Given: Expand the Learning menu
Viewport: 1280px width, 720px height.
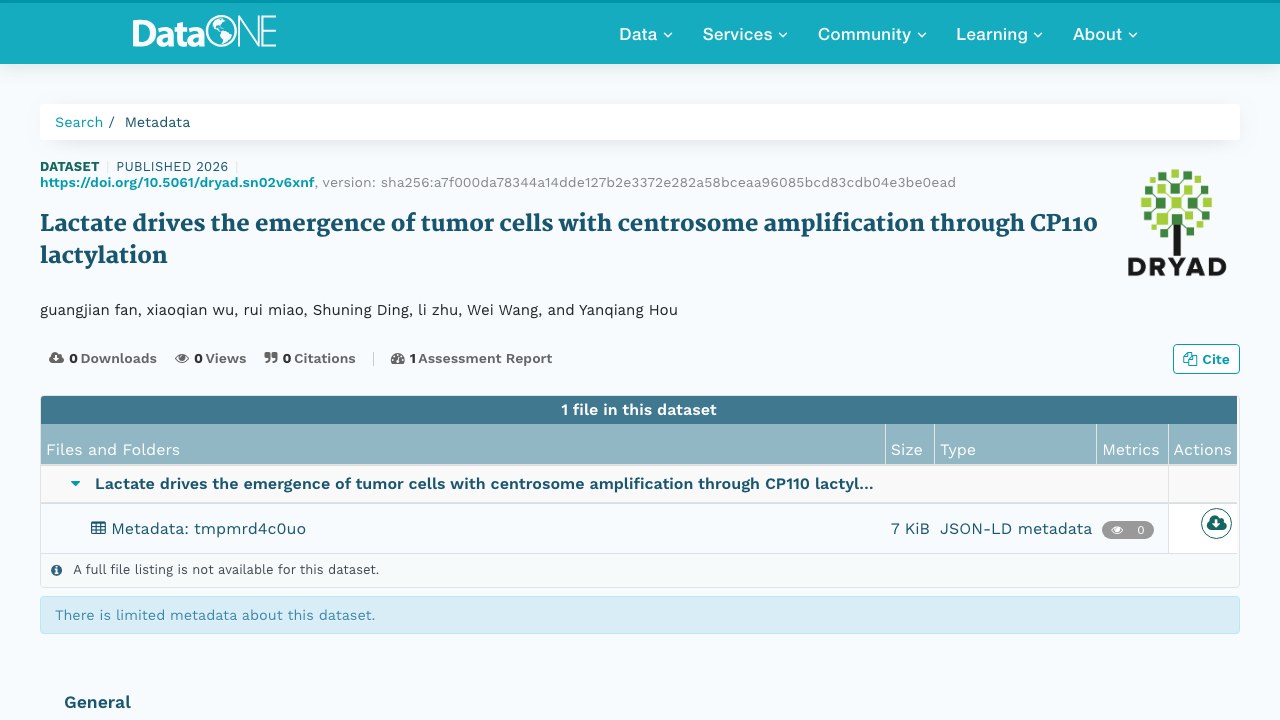Looking at the screenshot, I should point(999,34).
